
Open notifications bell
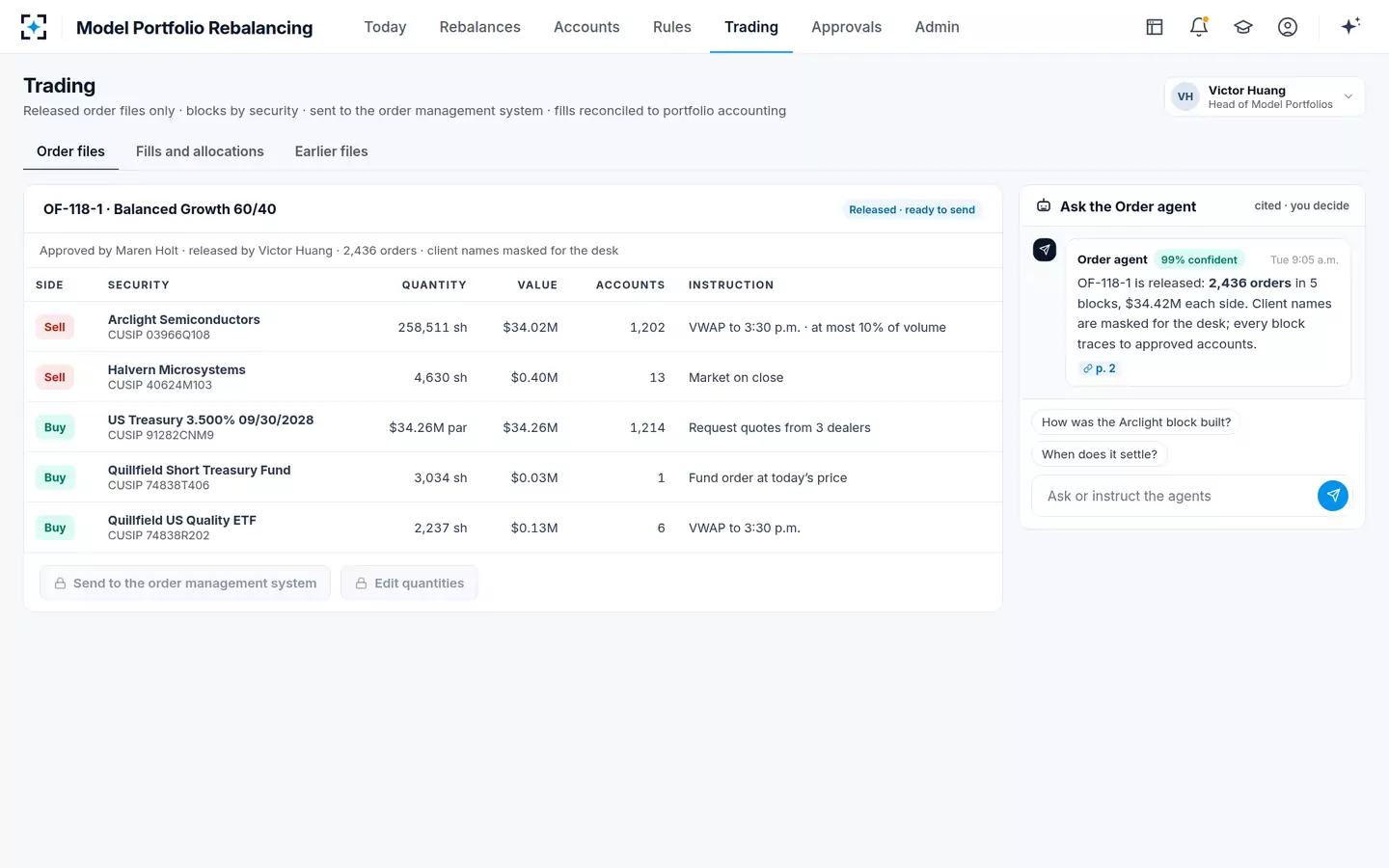click(1199, 27)
